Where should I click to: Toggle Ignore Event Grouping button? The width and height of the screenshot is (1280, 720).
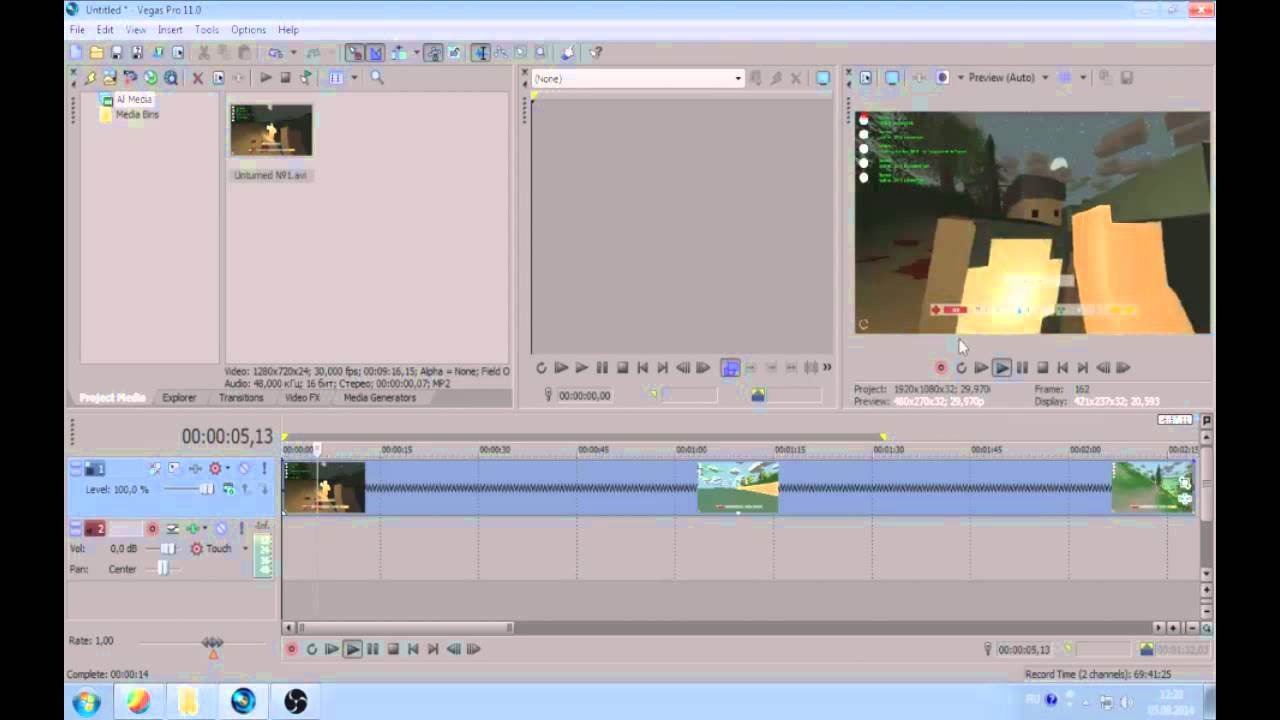pyautogui.click(x=455, y=52)
